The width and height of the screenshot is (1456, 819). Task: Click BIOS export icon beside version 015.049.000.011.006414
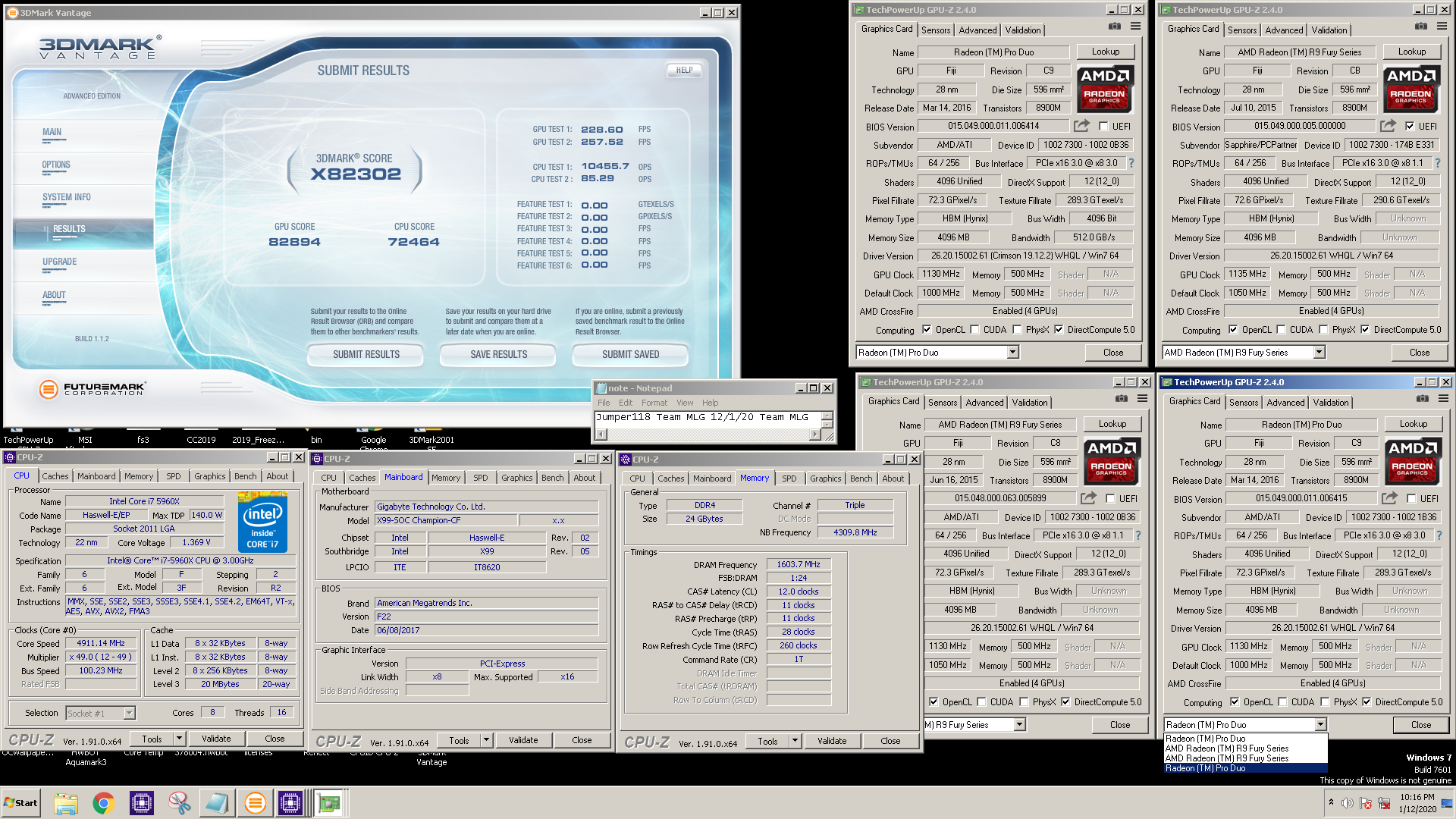click(x=1081, y=126)
